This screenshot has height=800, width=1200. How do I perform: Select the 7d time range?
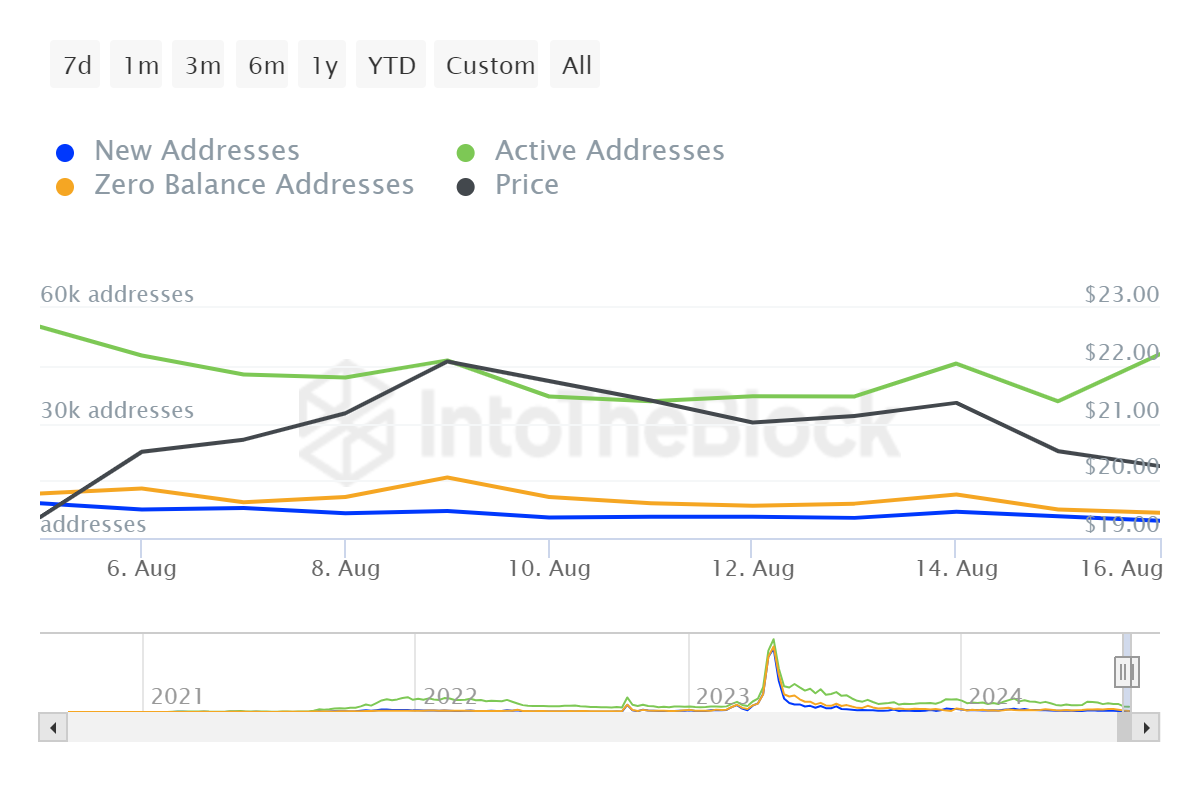[76, 65]
